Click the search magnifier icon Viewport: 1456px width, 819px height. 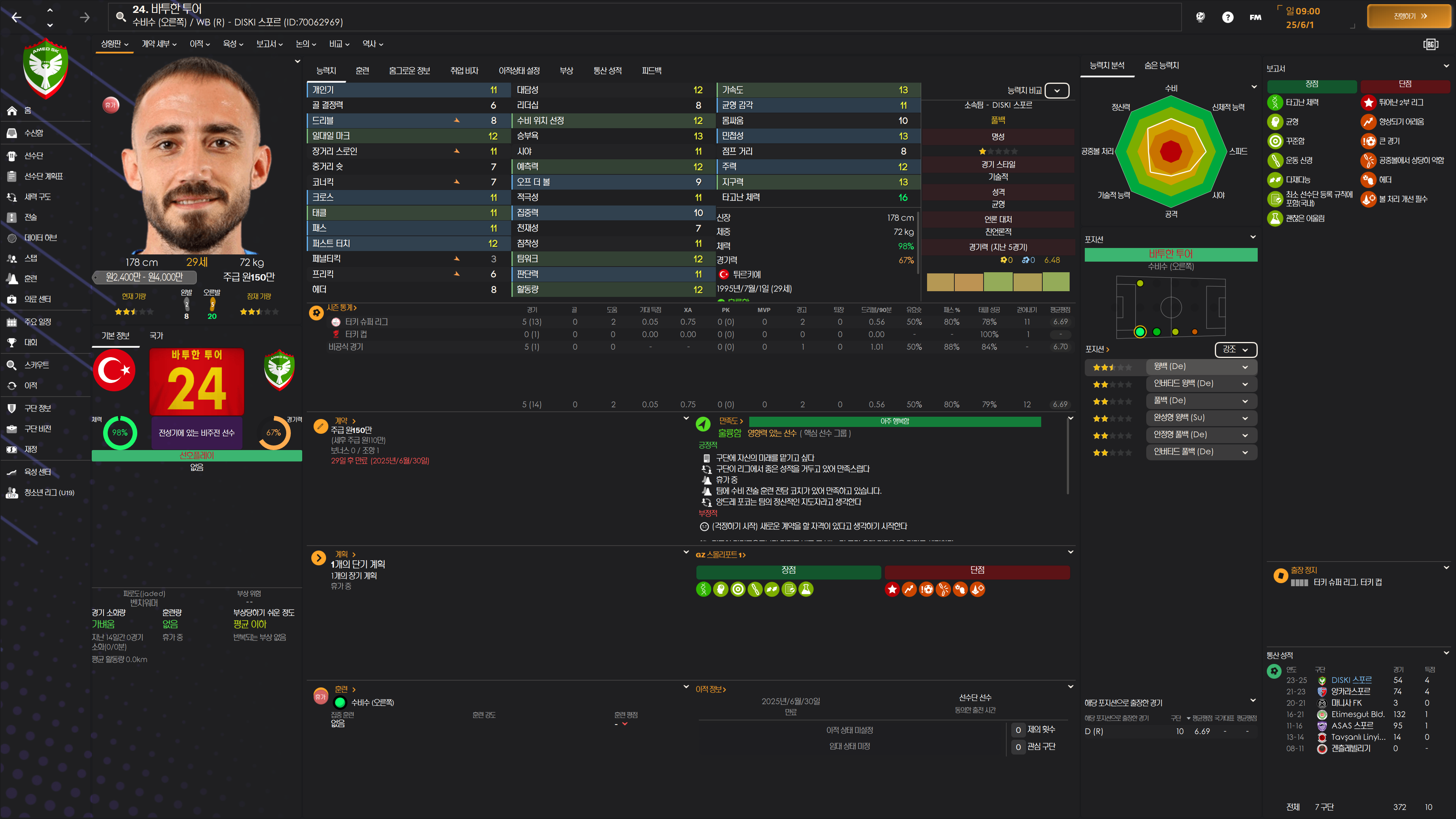pos(121,16)
